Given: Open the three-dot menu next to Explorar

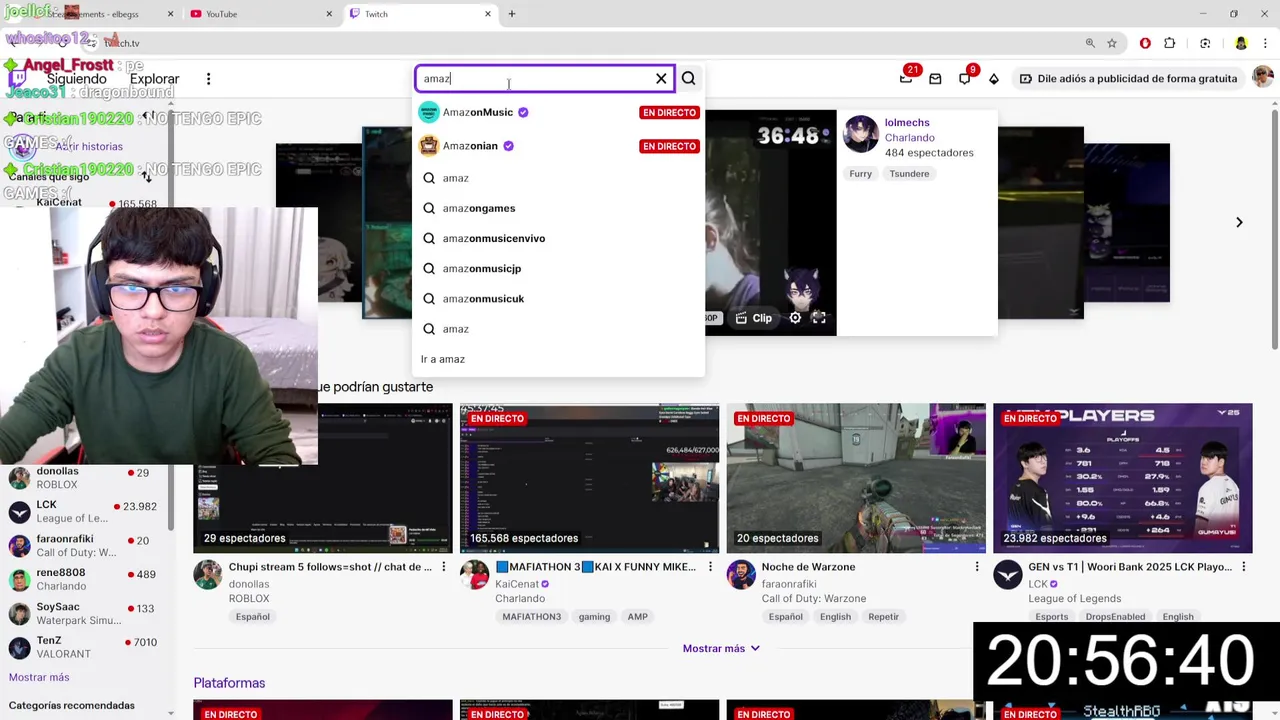Looking at the screenshot, I should click(208, 79).
